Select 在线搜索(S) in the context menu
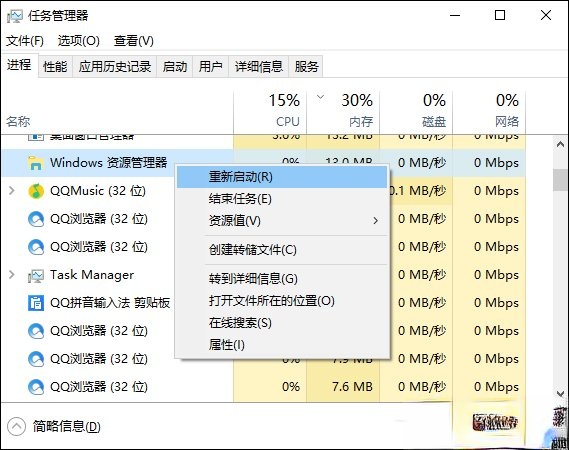Screen dimensions: 569x450 pyautogui.click(x=282, y=323)
